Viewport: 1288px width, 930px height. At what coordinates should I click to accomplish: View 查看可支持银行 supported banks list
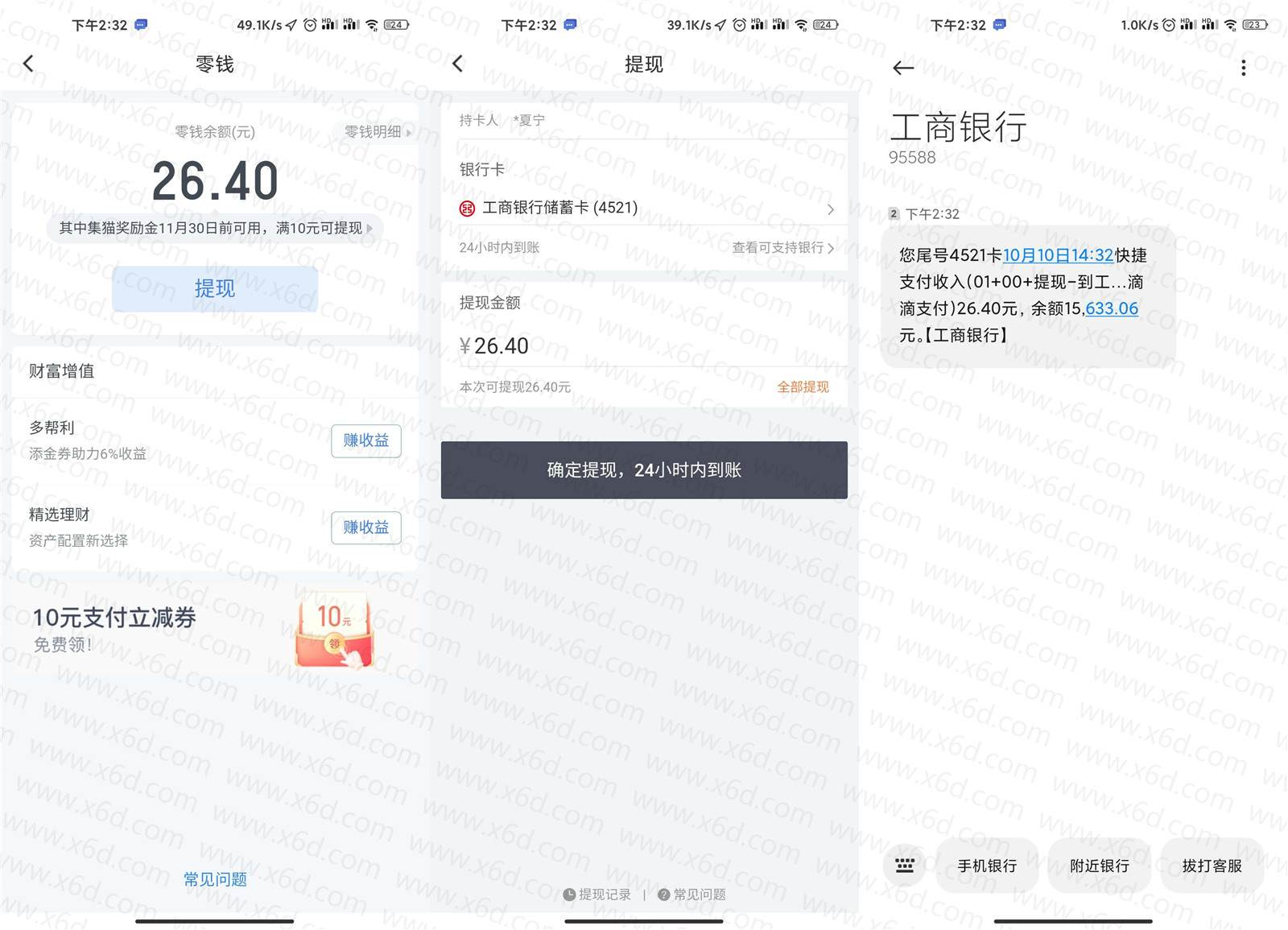coord(782,248)
